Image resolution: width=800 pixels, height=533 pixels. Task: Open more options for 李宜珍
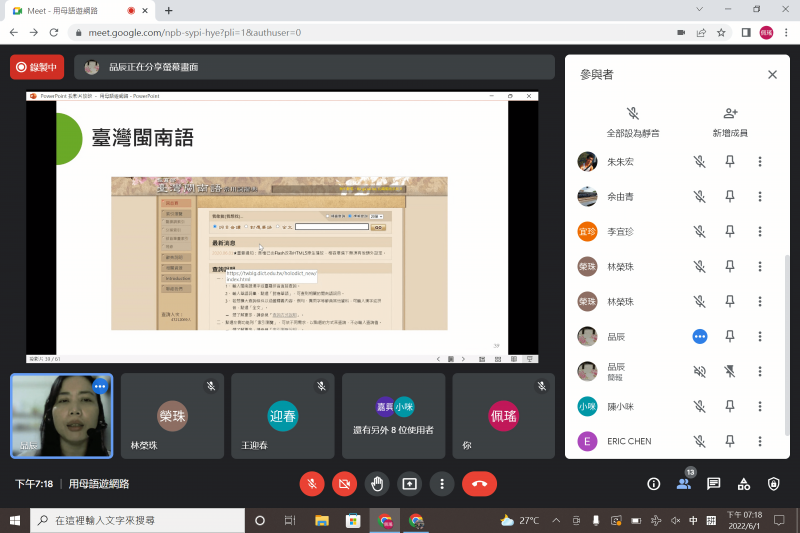[760, 232]
